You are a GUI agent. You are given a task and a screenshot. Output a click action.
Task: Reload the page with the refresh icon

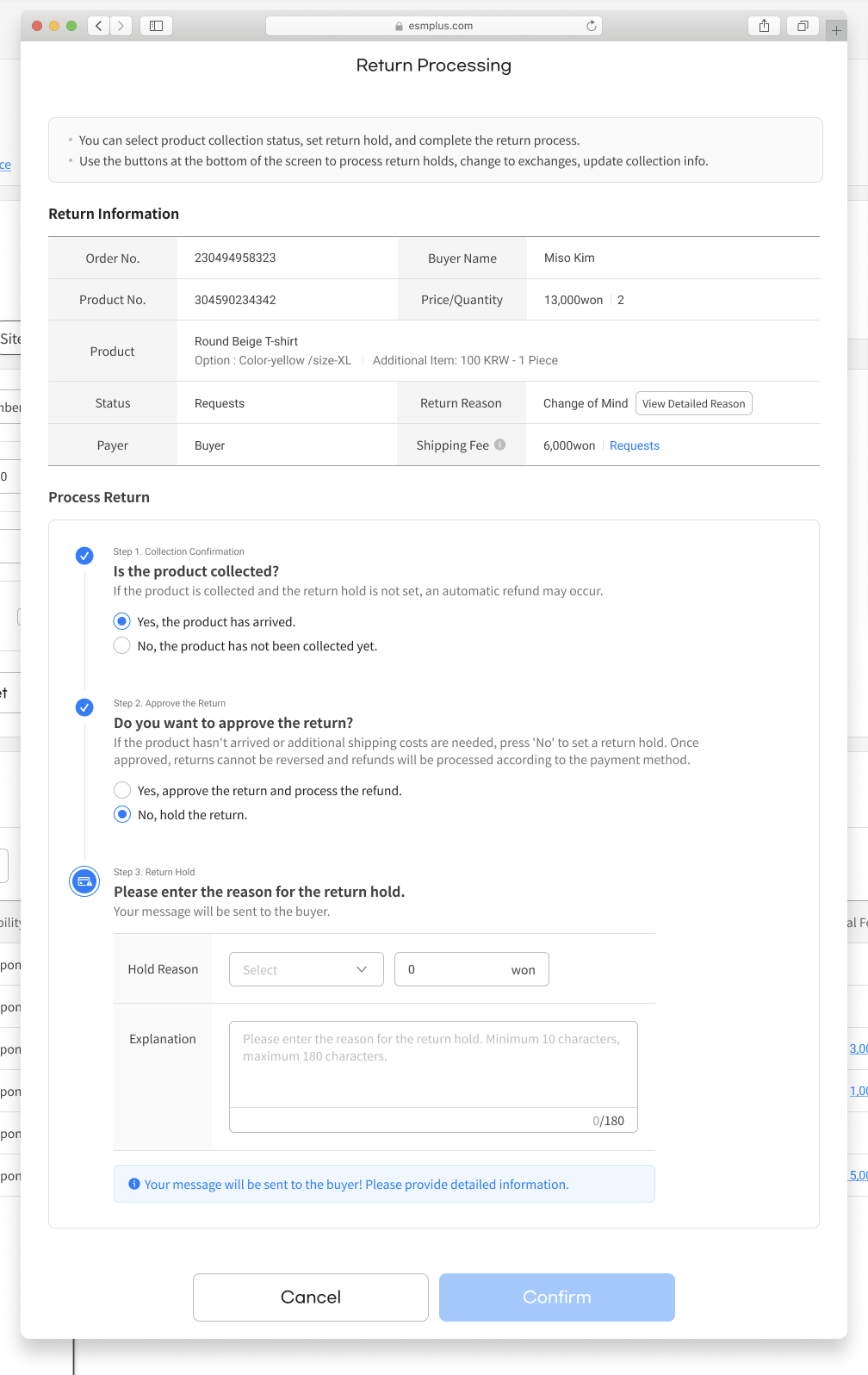[x=592, y=26]
